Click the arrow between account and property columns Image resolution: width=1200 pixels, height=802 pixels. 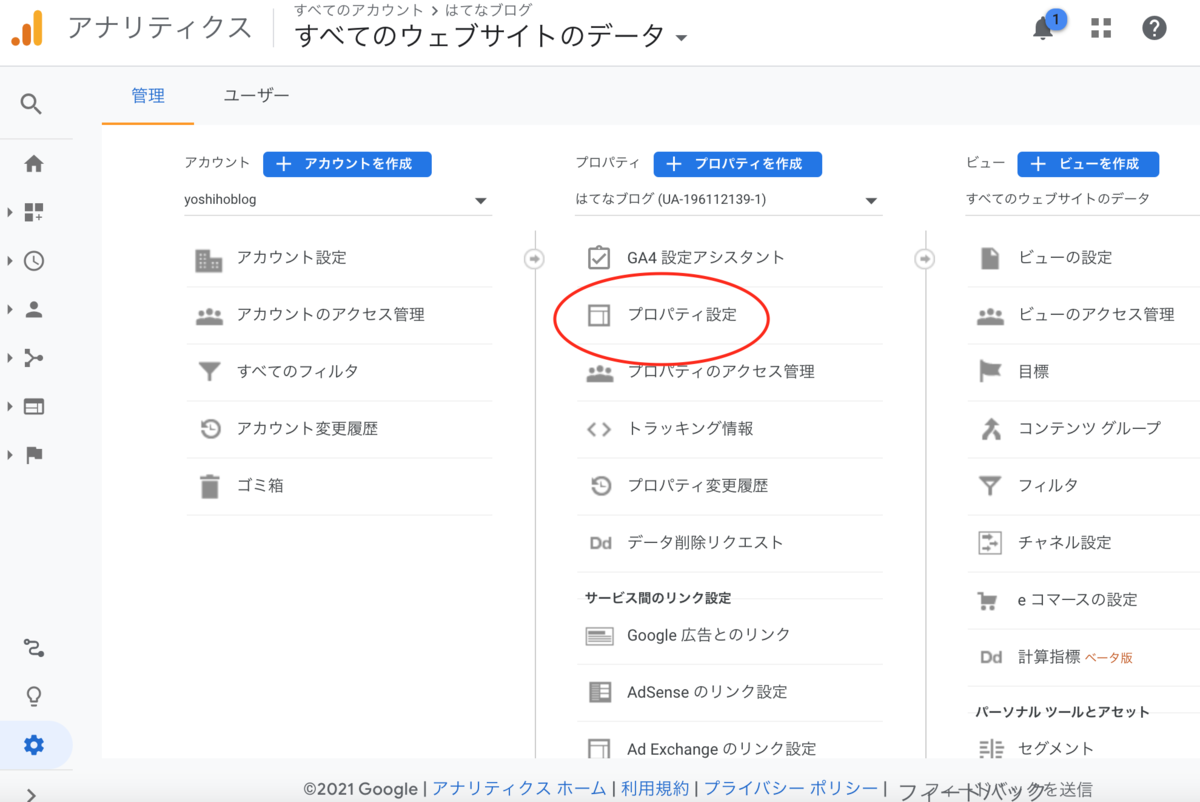(x=534, y=259)
